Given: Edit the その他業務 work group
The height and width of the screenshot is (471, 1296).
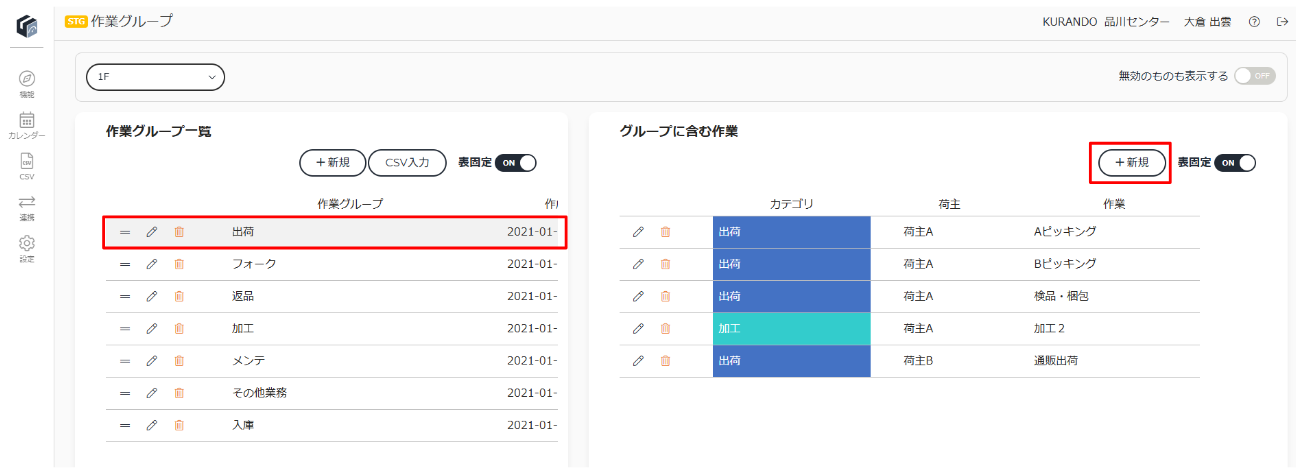Looking at the screenshot, I should point(152,392).
